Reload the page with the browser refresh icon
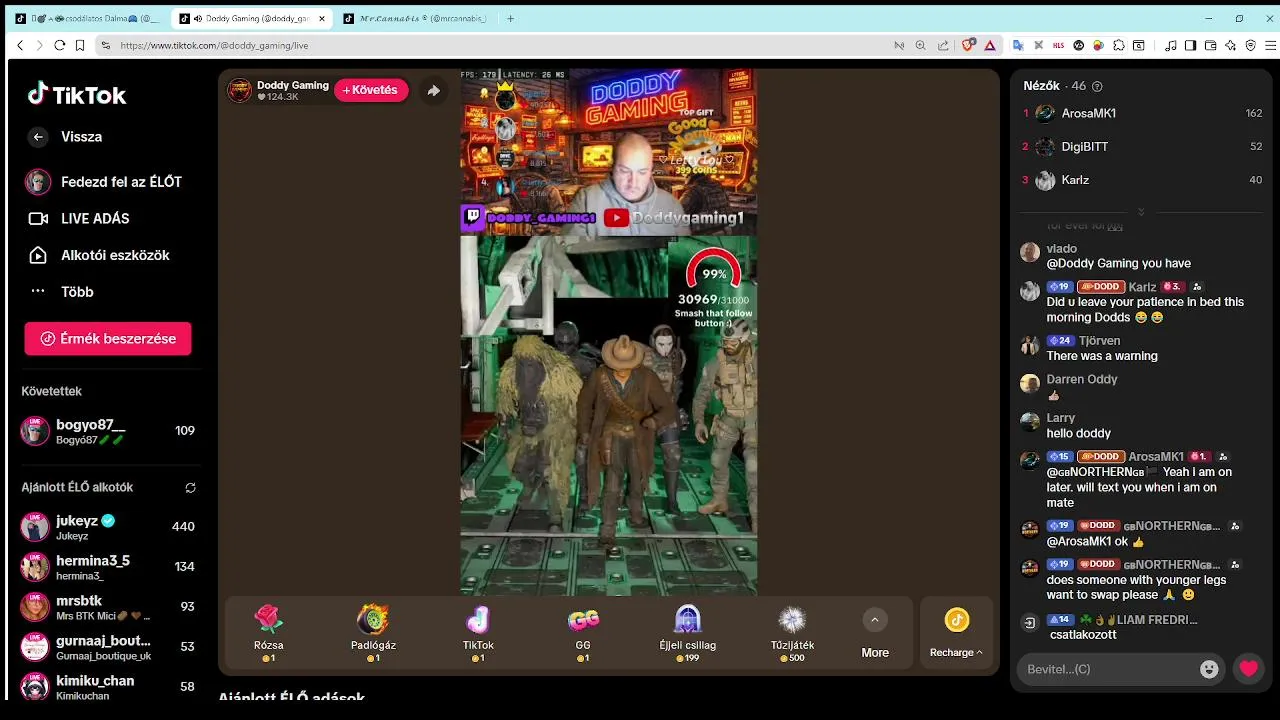Viewport: 1280px width, 720px height. point(59,45)
